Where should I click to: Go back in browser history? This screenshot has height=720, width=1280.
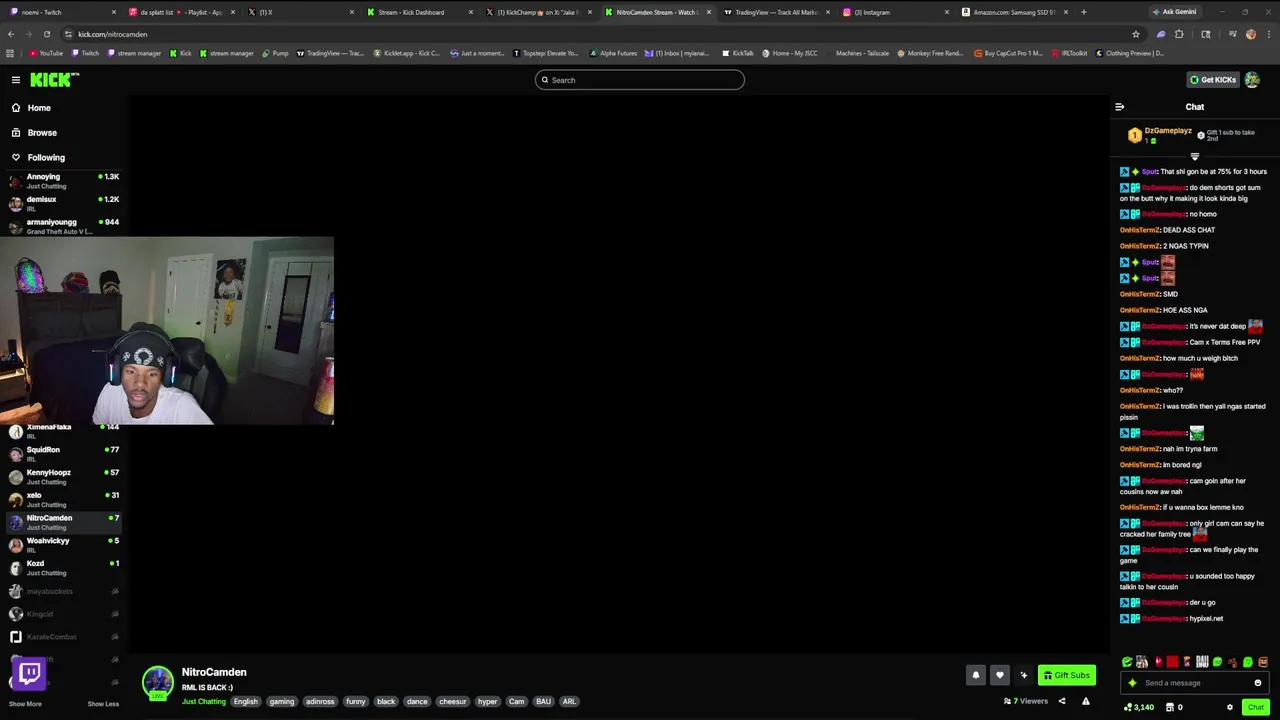click(11, 34)
